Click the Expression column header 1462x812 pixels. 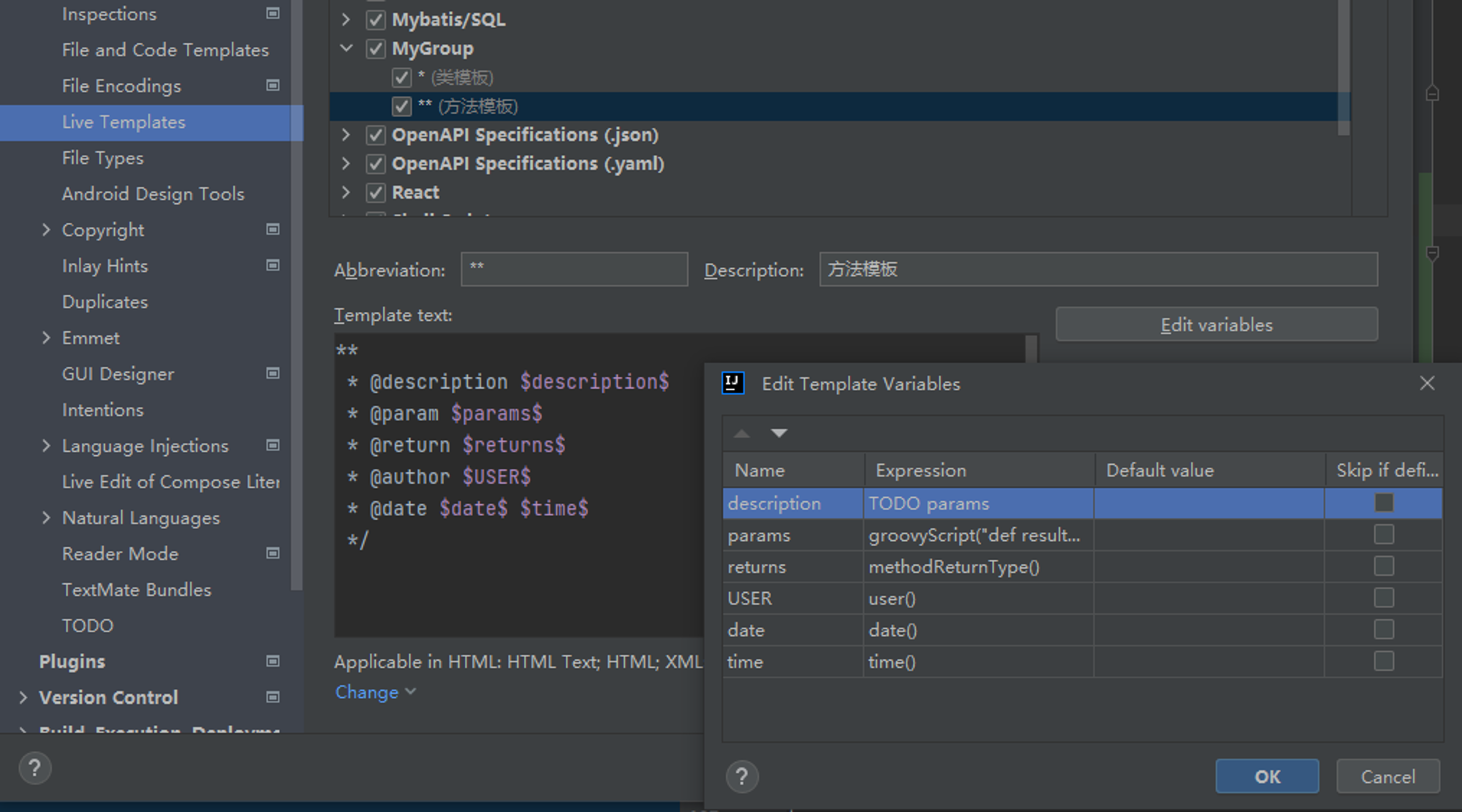click(980, 470)
